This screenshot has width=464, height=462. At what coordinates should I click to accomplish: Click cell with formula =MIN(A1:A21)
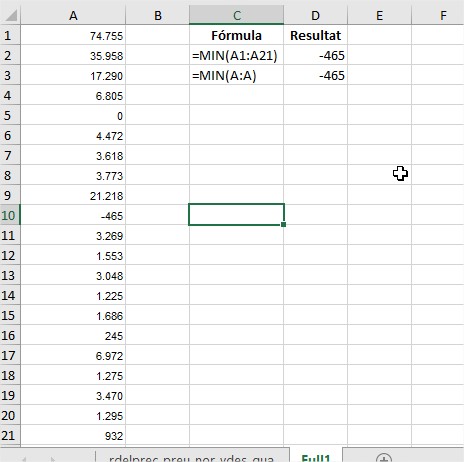(236, 55)
